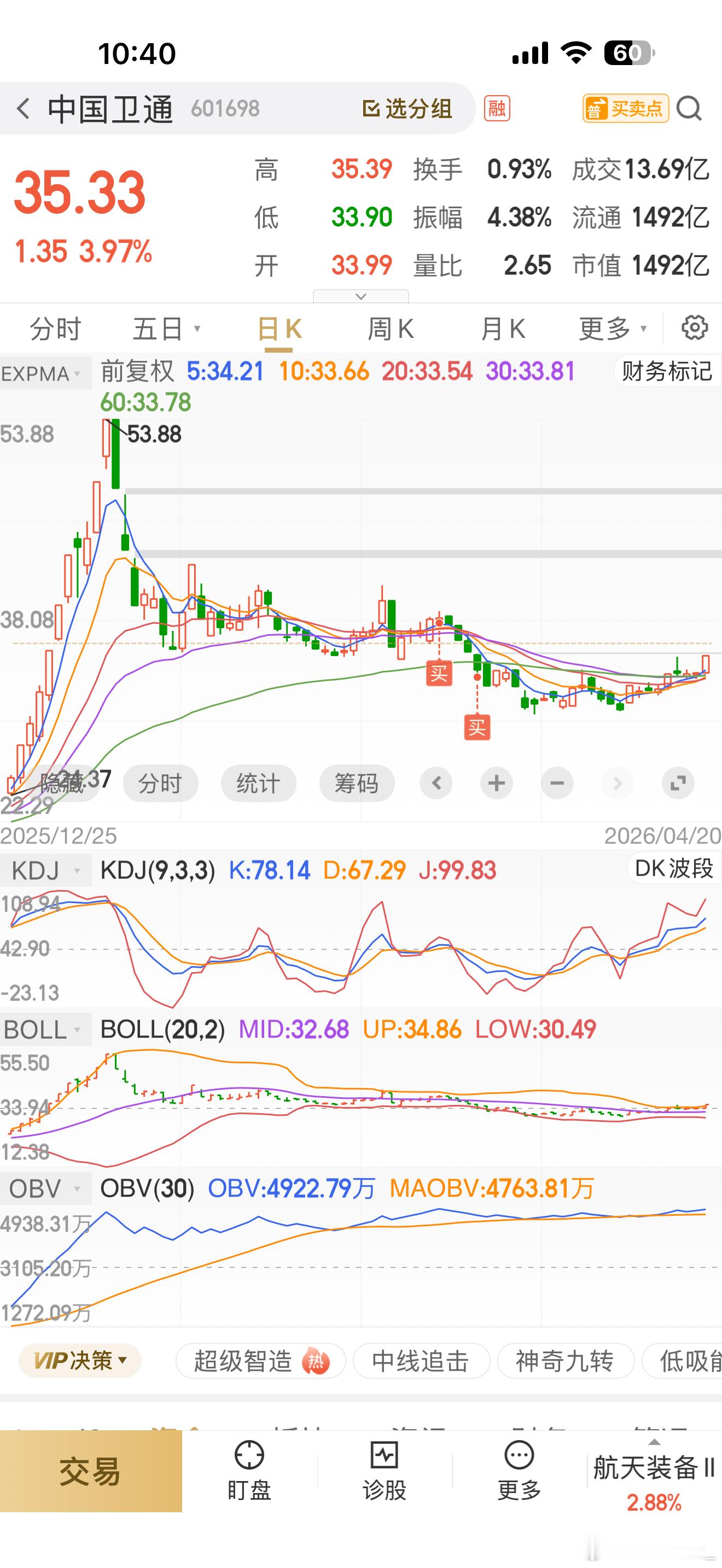Zoom in chart with the plus button
This screenshot has height=1568, width=722.
tap(496, 783)
